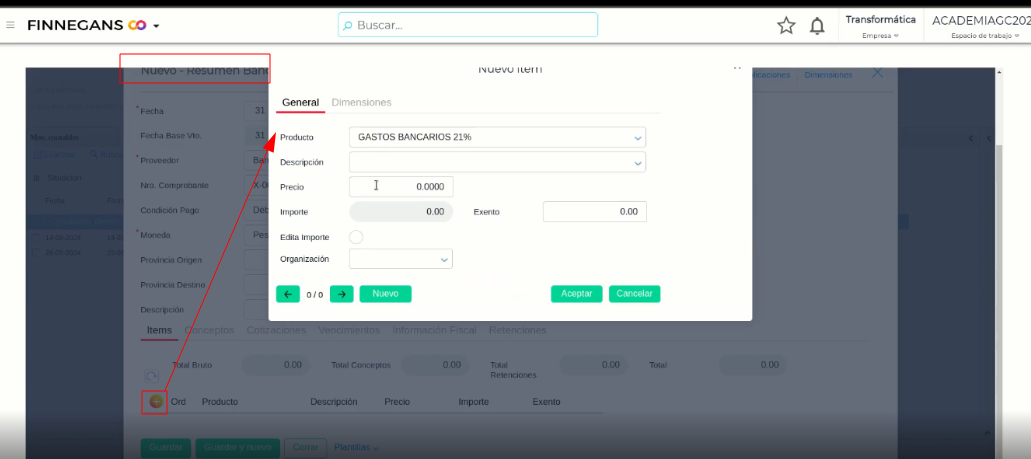Image resolution: width=1031 pixels, height=459 pixels.
Task: Go to next item with right arrow
Action: point(341,294)
